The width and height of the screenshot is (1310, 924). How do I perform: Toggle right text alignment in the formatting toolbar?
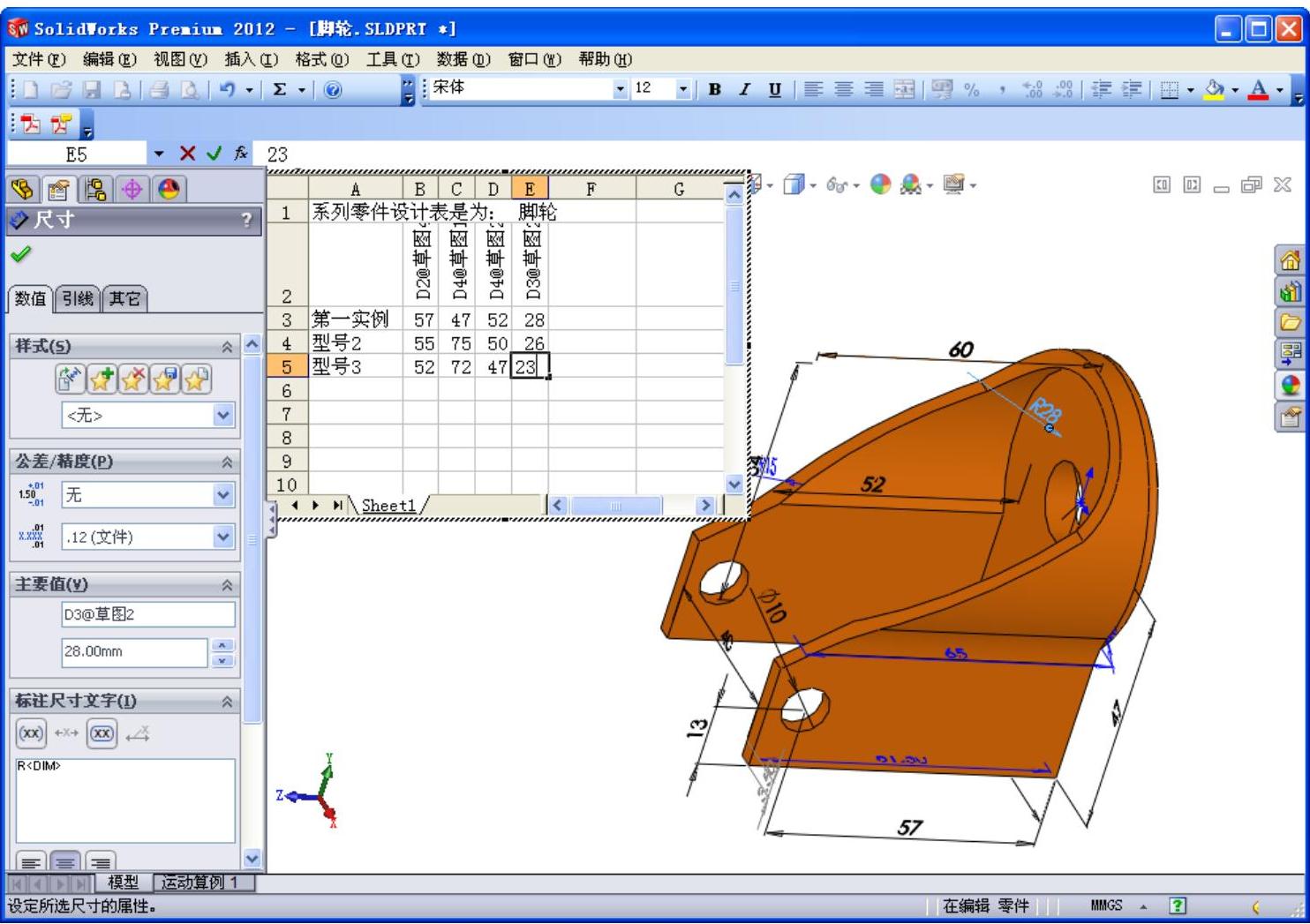(x=873, y=89)
